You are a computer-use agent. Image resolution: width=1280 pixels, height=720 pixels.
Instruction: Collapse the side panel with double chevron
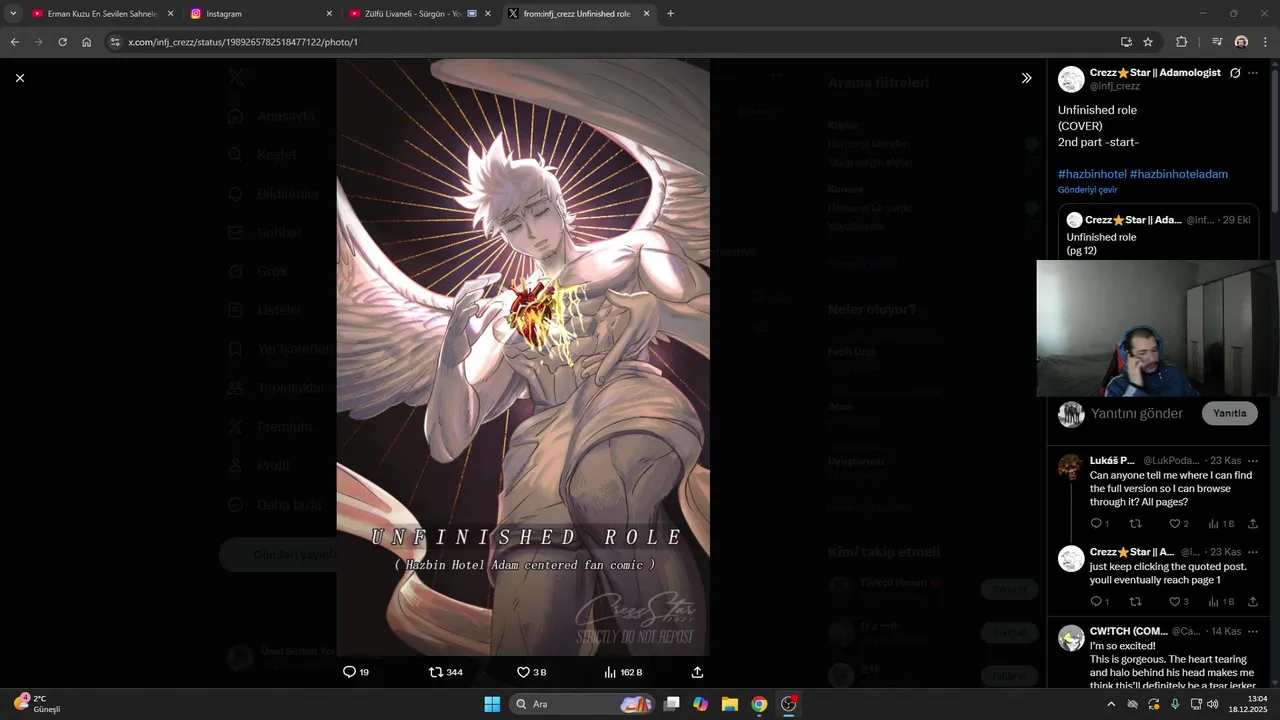click(1026, 78)
